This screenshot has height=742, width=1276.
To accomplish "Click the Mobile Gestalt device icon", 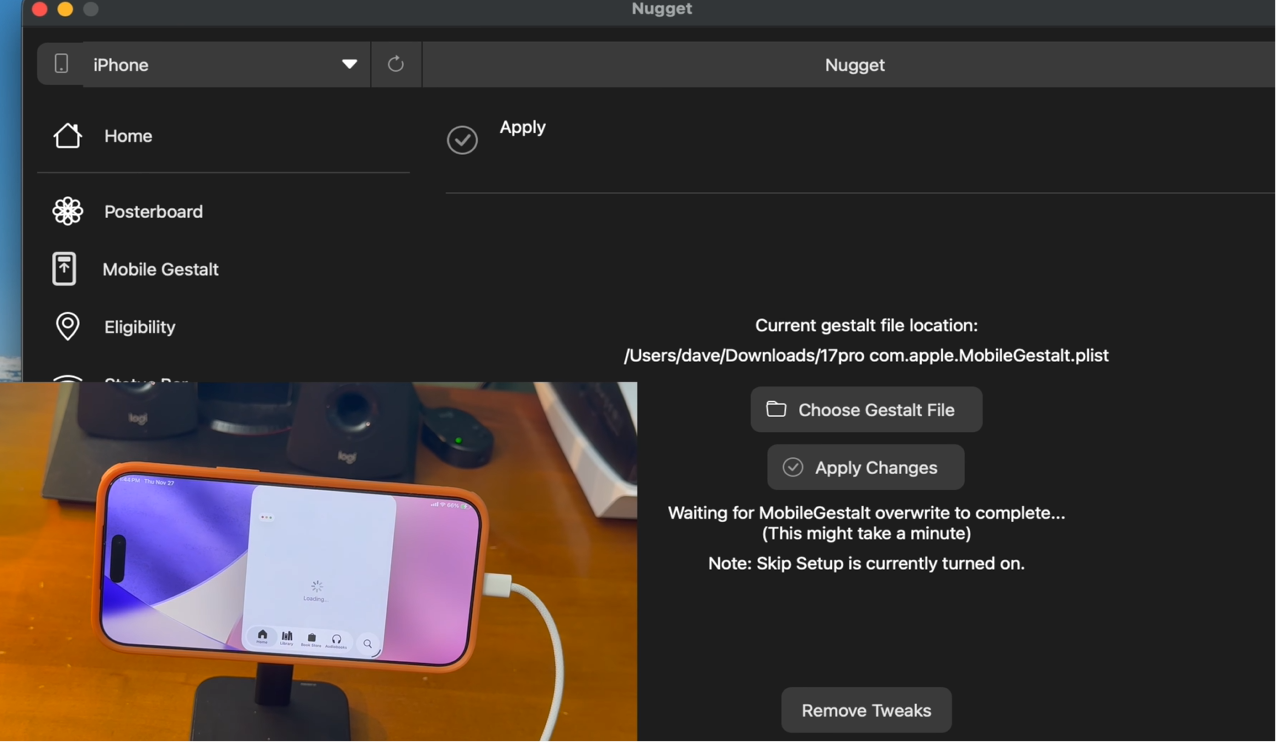I will click(64, 268).
